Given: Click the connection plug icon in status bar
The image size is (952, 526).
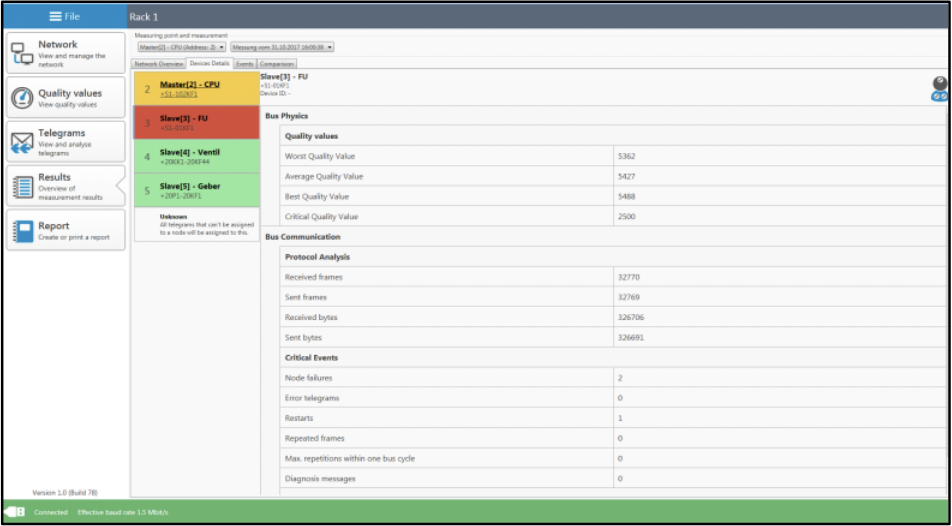Looking at the screenshot, I should 15,512.
